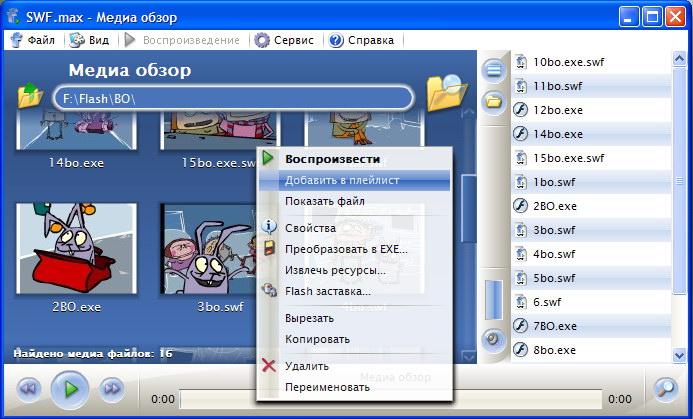Click the info icon beside Свойства
The height and width of the screenshot is (419, 693).
coord(269,227)
